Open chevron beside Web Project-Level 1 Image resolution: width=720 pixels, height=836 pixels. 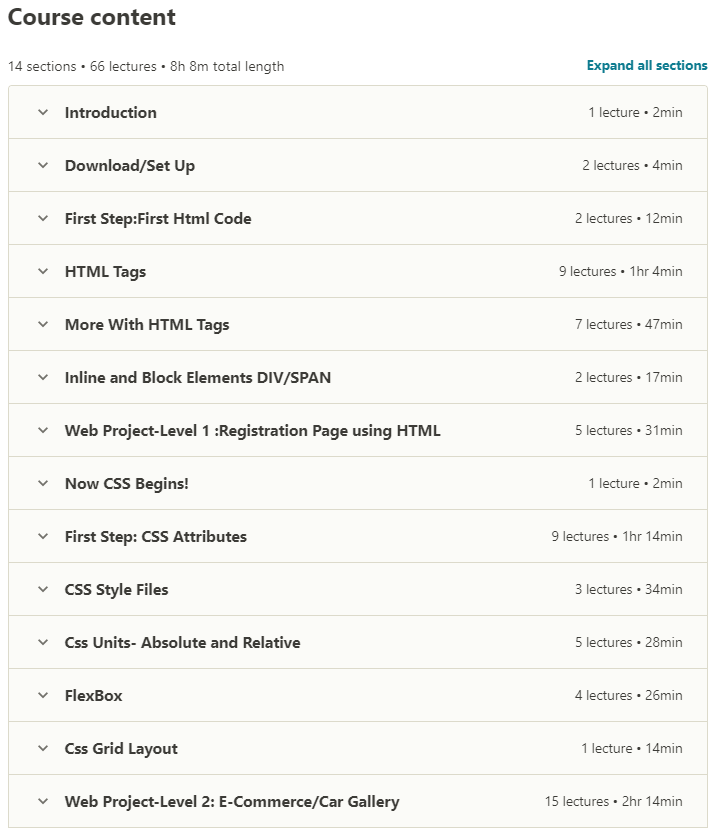click(x=43, y=430)
